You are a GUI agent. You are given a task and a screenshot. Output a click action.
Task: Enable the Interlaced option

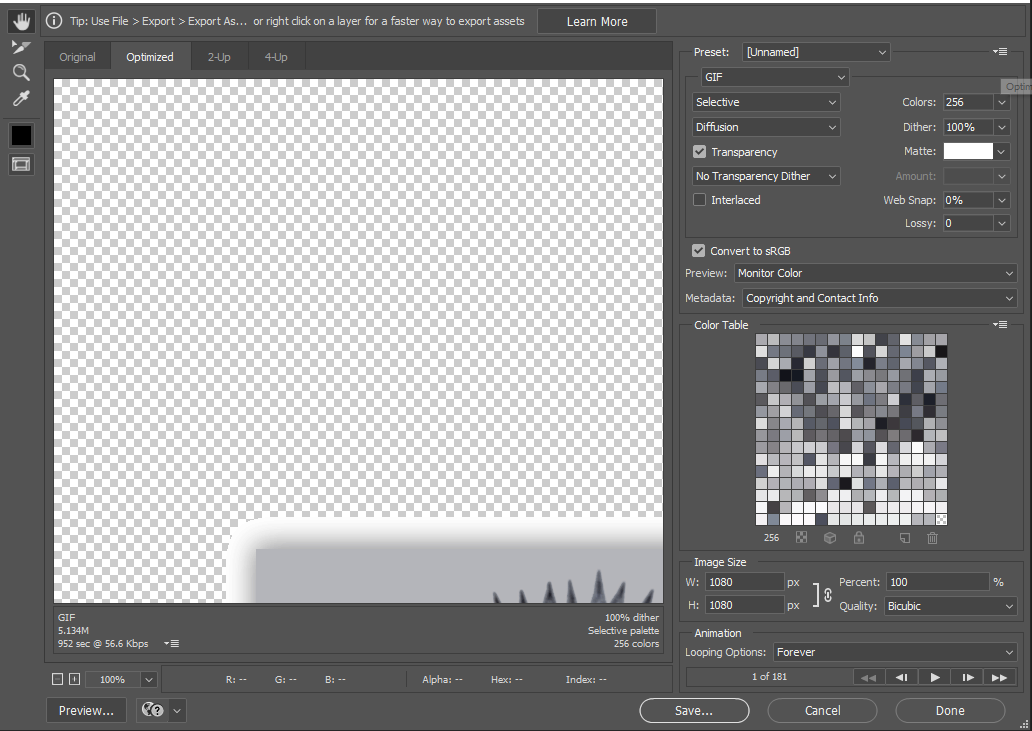[x=698, y=199]
